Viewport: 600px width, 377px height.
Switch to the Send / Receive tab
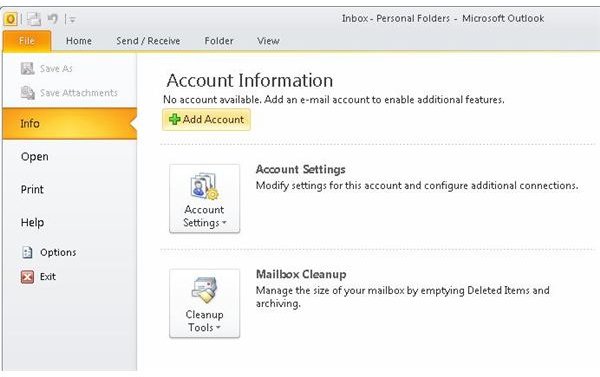(x=148, y=41)
